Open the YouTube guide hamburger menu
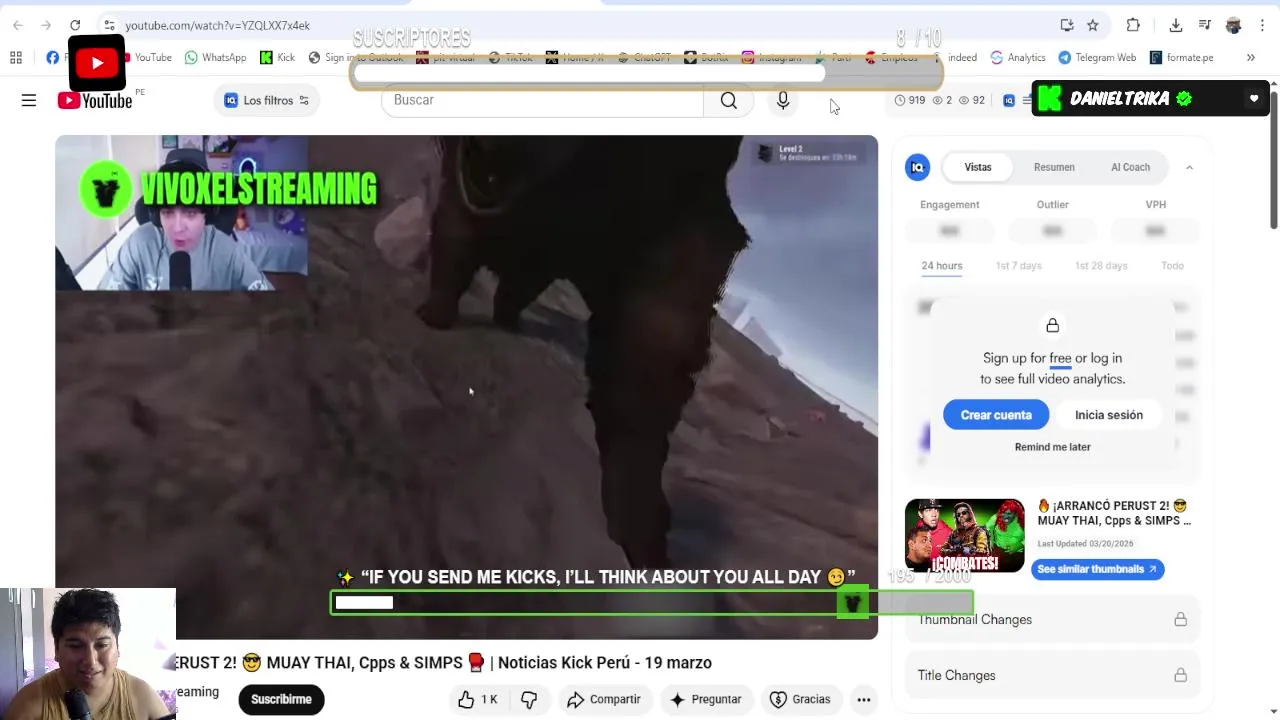 click(29, 100)
